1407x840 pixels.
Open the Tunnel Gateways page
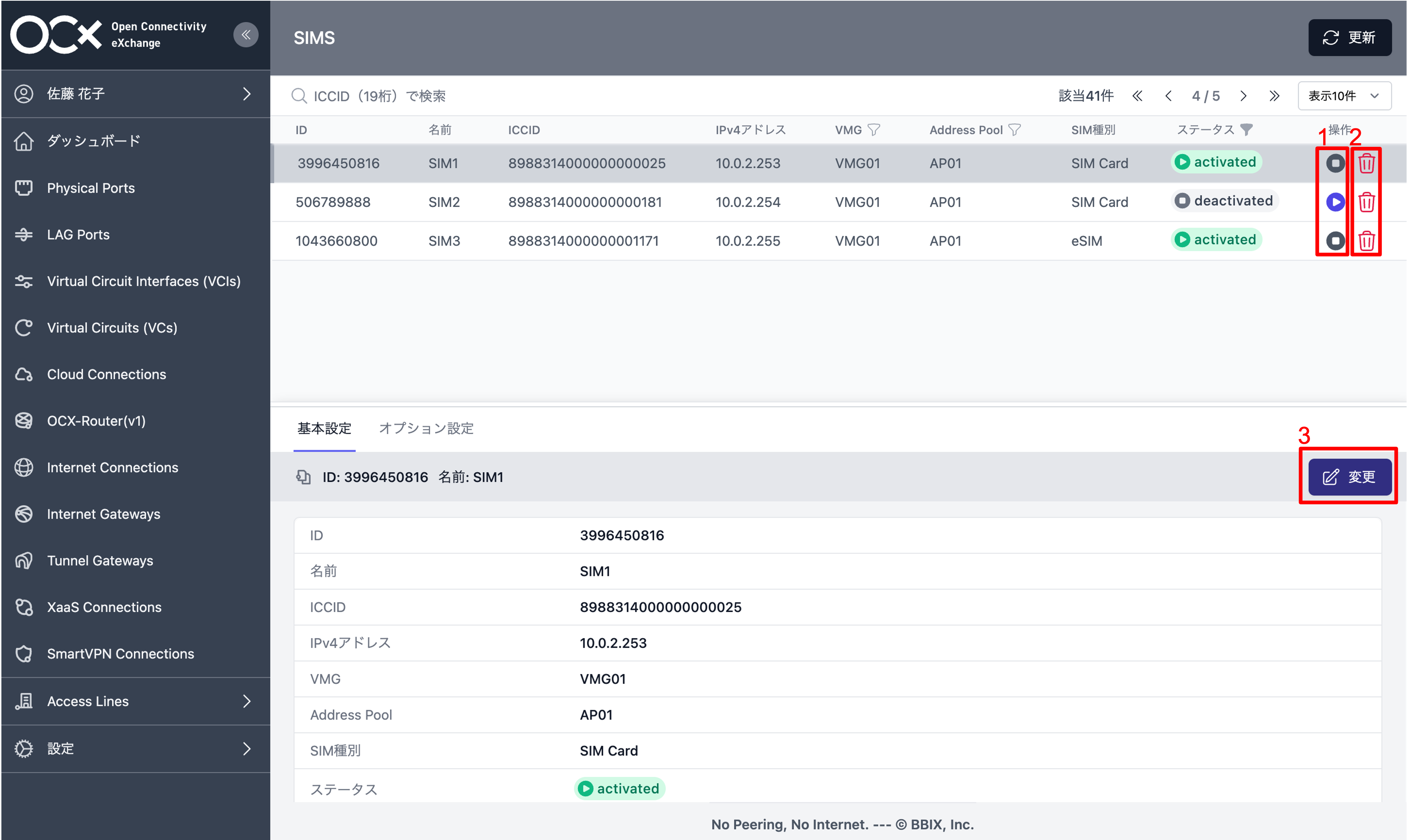(x=100, y=560)
